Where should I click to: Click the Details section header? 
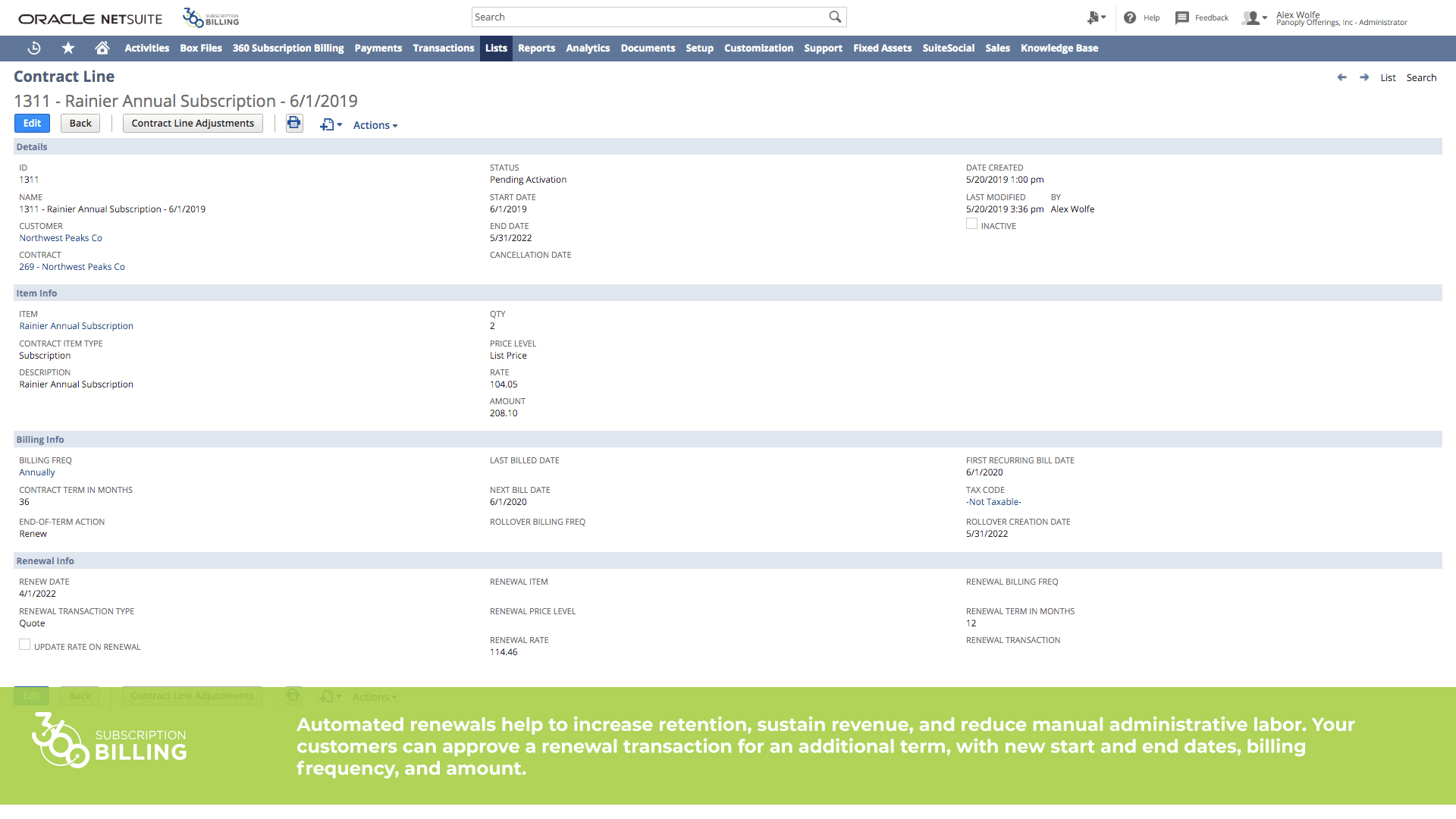728,146
